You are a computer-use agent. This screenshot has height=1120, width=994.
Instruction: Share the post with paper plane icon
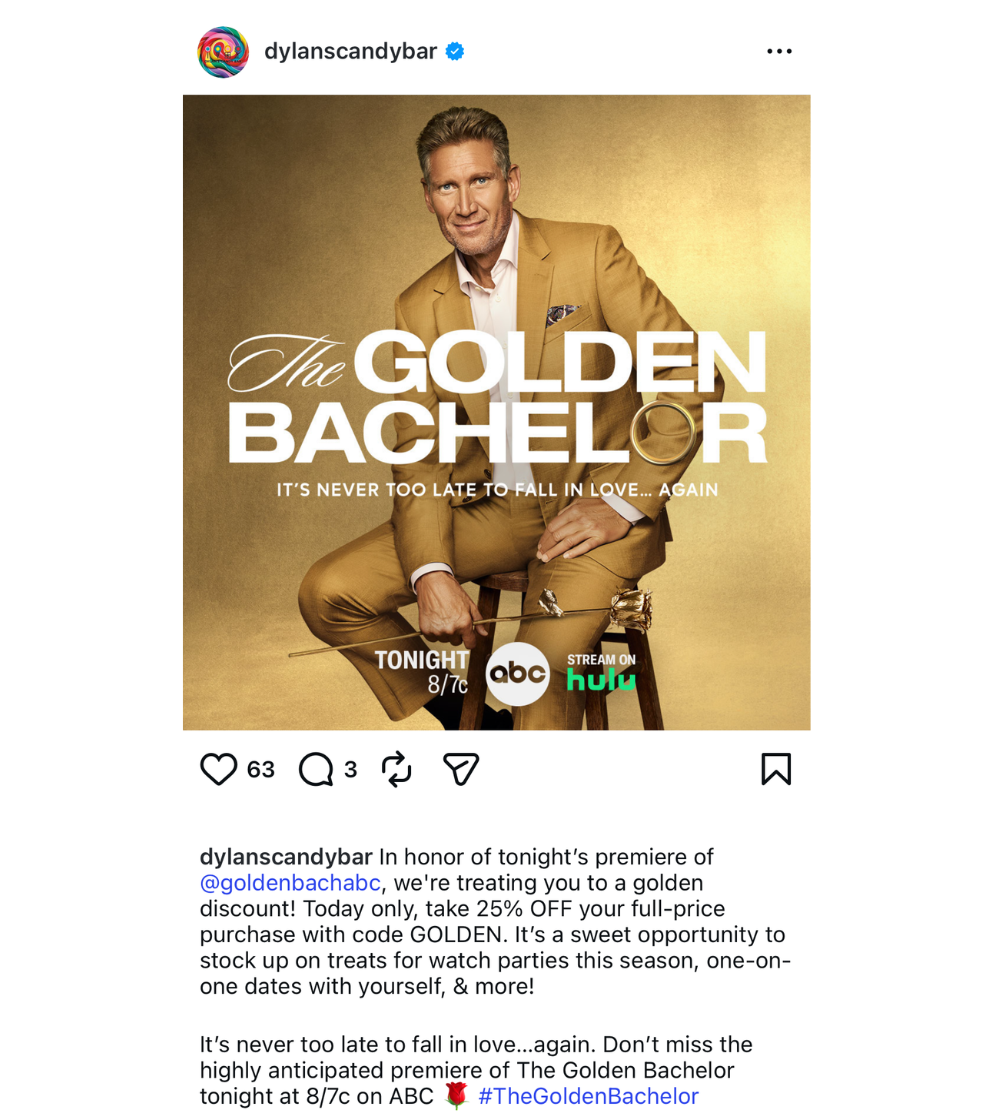461,769
